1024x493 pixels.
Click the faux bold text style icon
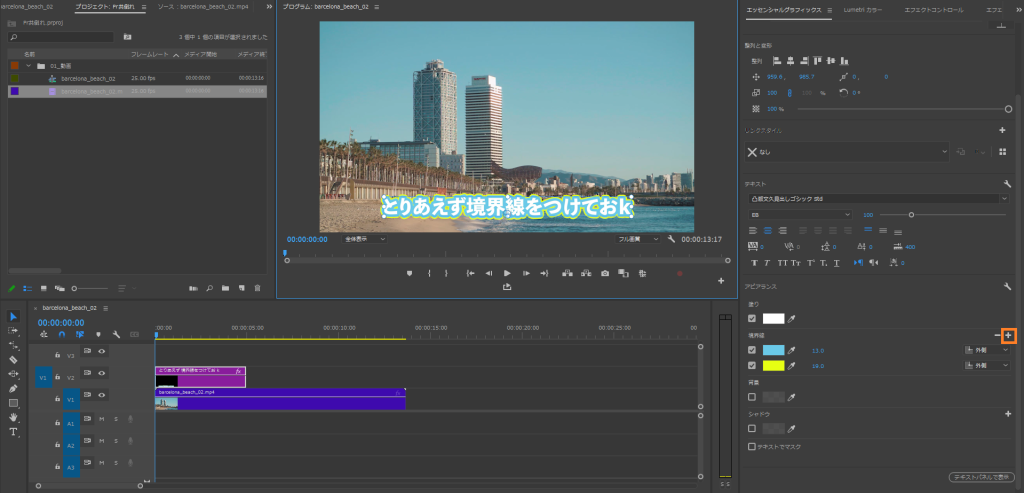coord(754,262)
